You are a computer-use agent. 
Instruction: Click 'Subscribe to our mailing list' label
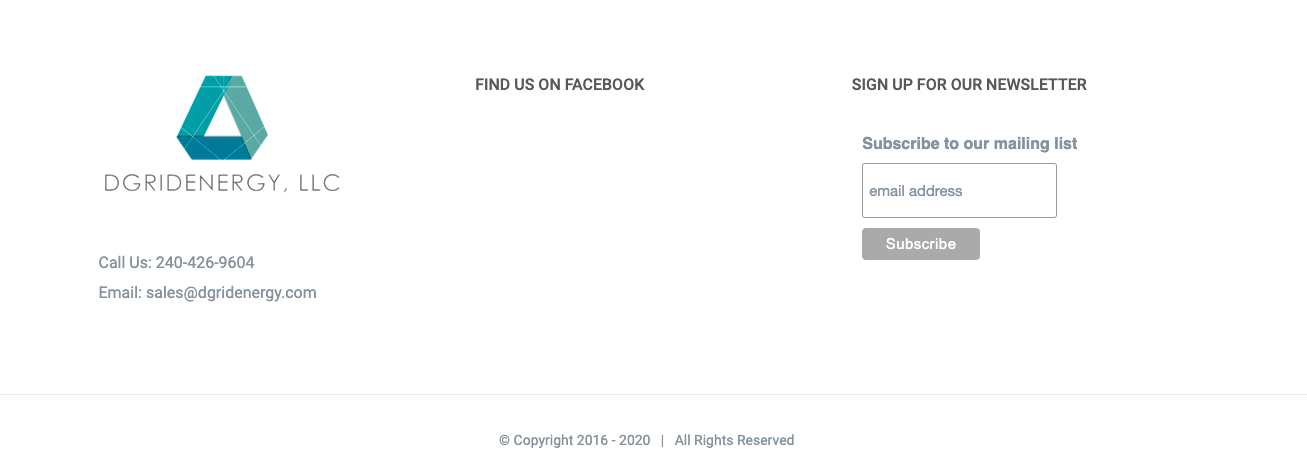970,144
